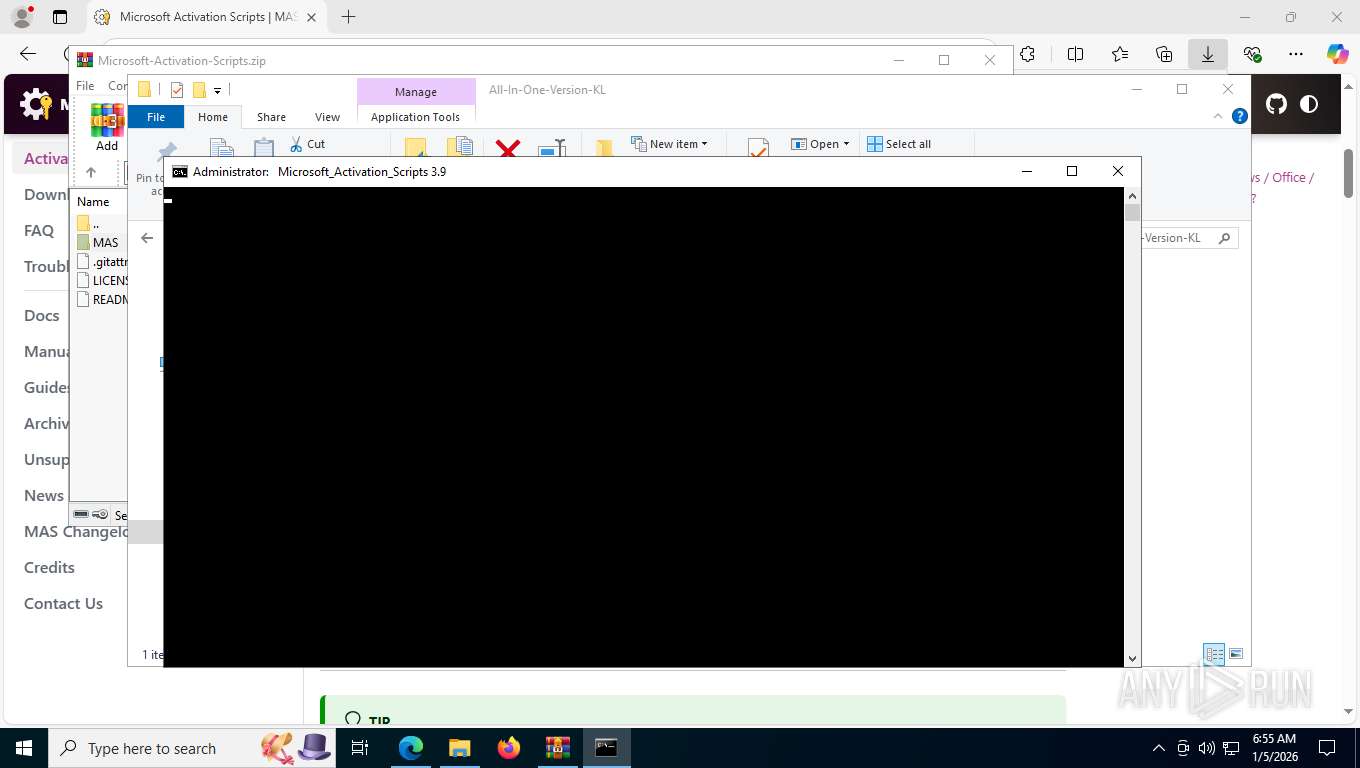Open Edge Collections icon
The image size is (1360, 768).
(x=1163, y=55)
